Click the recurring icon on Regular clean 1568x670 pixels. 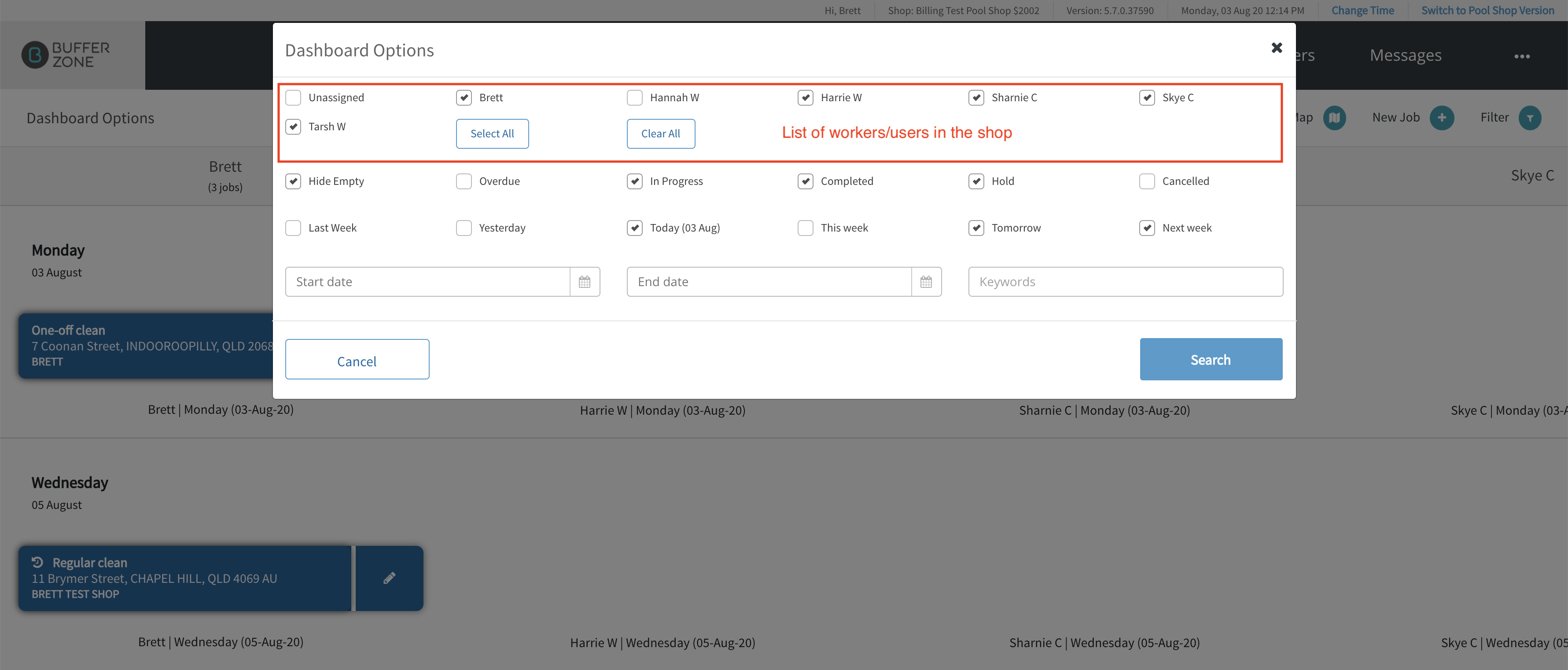pyautogui.click(x=38, y=562)
